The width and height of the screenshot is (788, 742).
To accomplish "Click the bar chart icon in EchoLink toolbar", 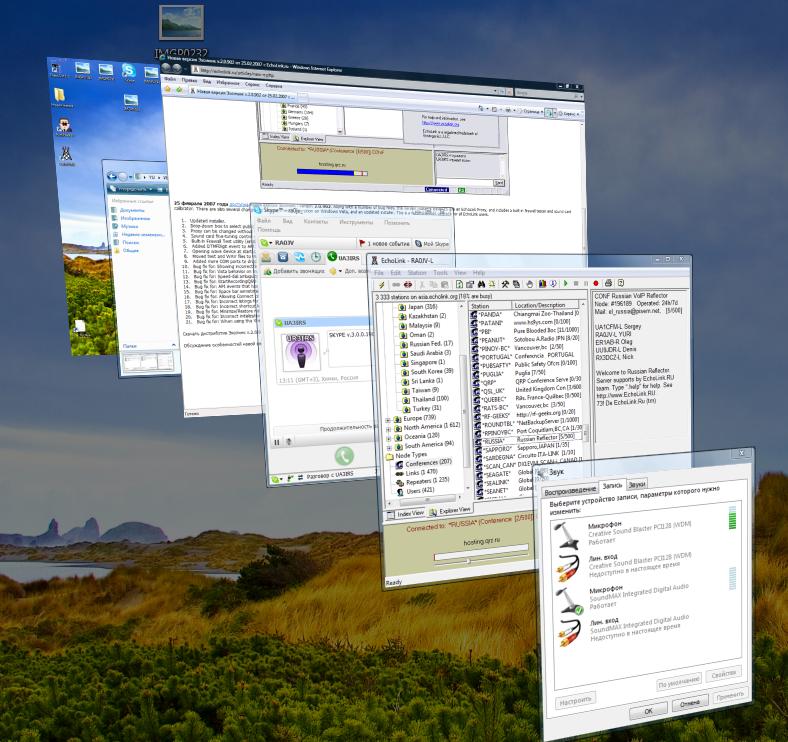I will point(542,284).
